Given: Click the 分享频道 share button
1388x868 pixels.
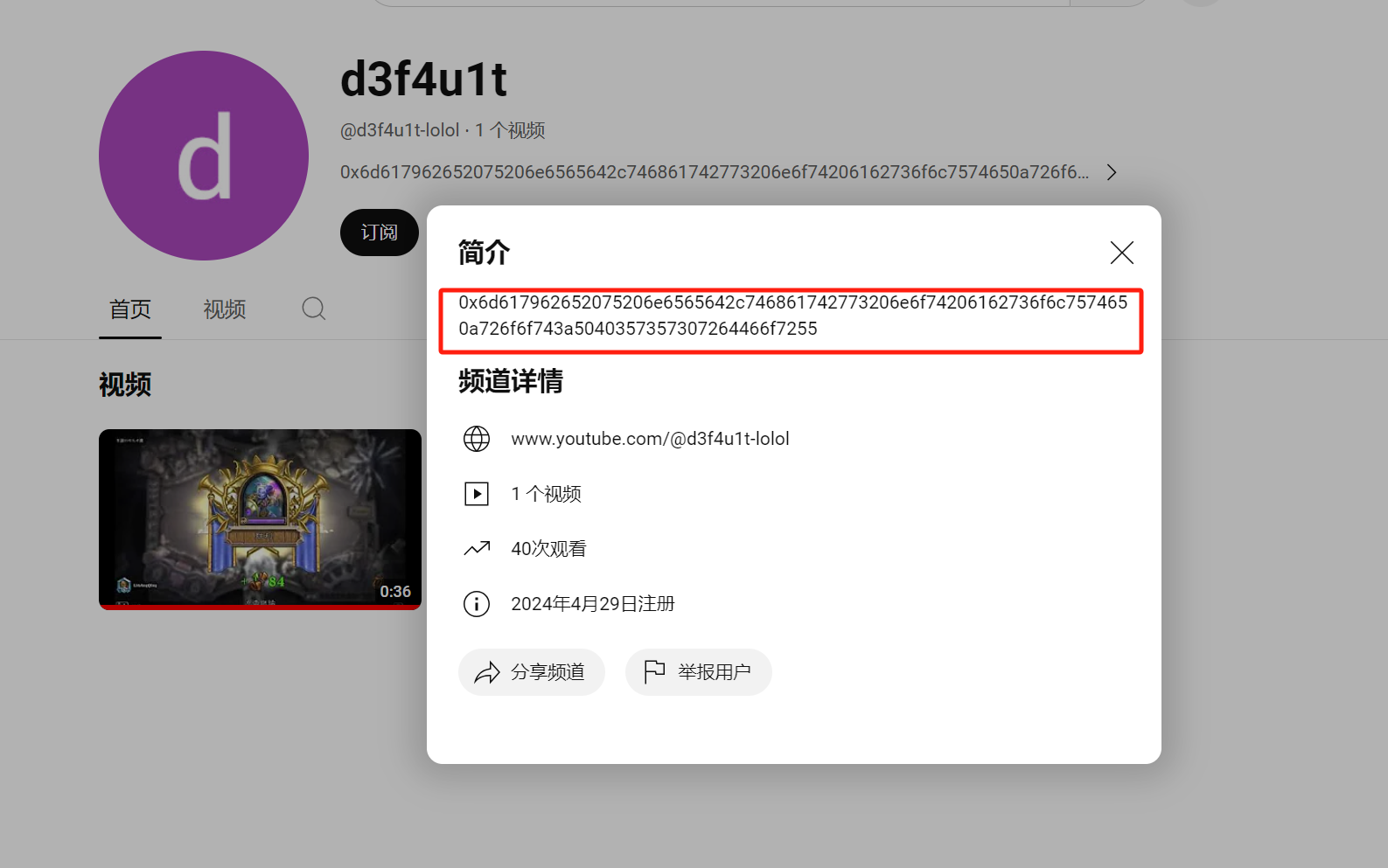Looking at the screenshot, I should pos(532,672).
